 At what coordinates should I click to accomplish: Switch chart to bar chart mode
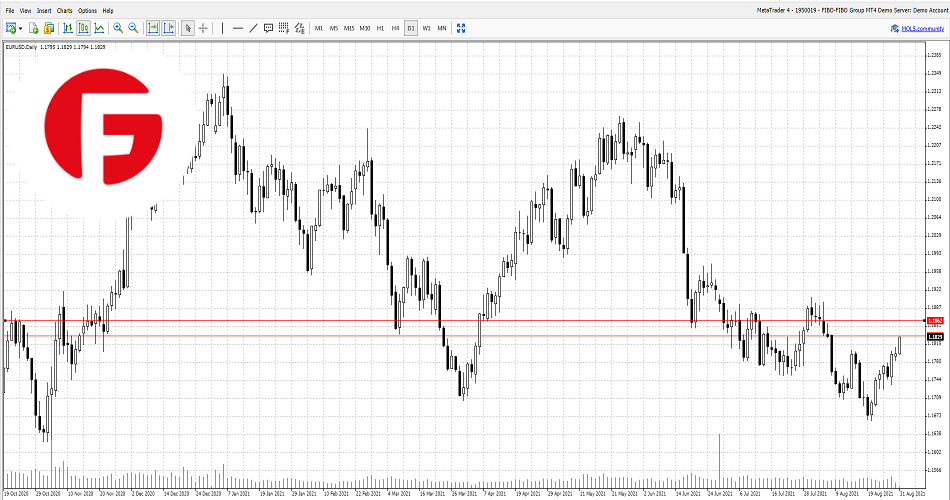point(67,28)
